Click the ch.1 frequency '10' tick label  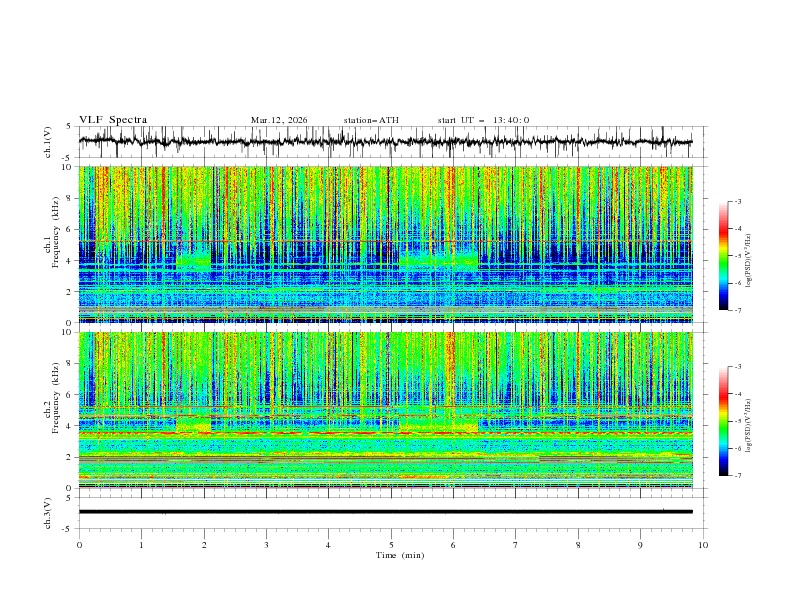point(69,167)
